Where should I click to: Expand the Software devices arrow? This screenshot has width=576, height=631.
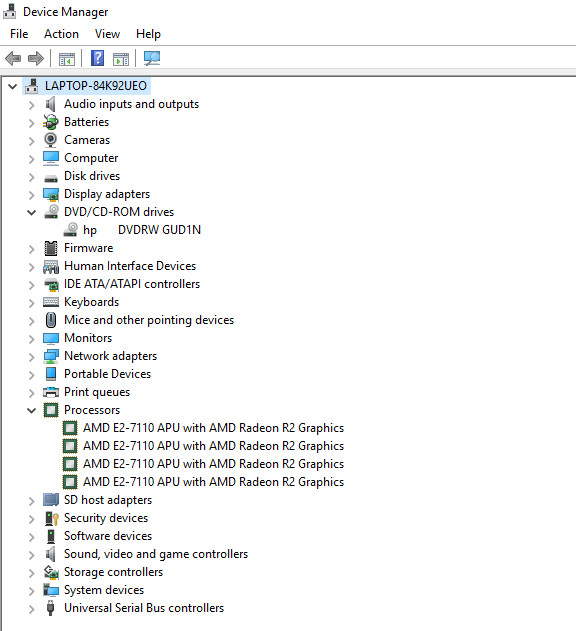[x=32, y=537]
